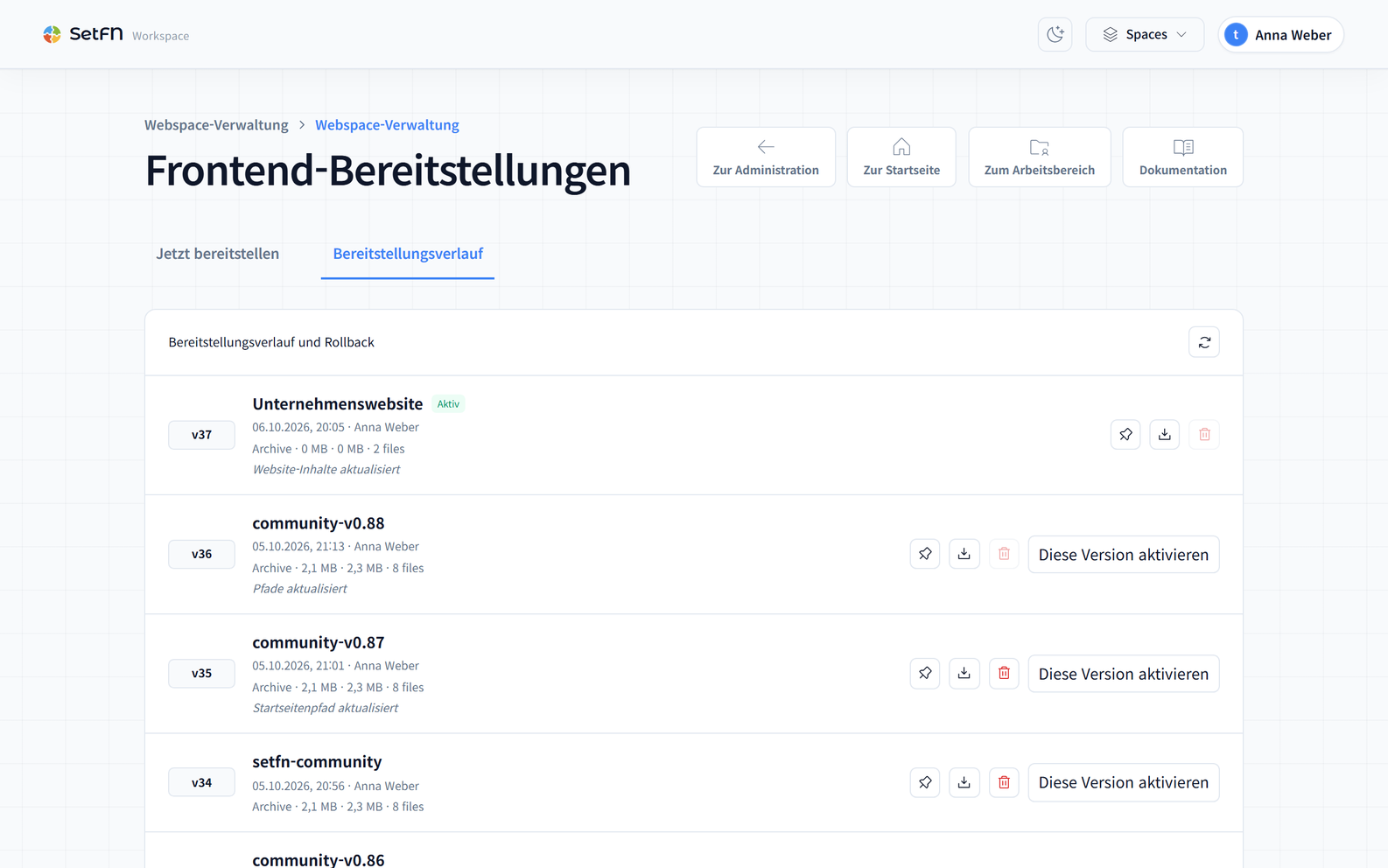Click the v35 version badge

201,673
